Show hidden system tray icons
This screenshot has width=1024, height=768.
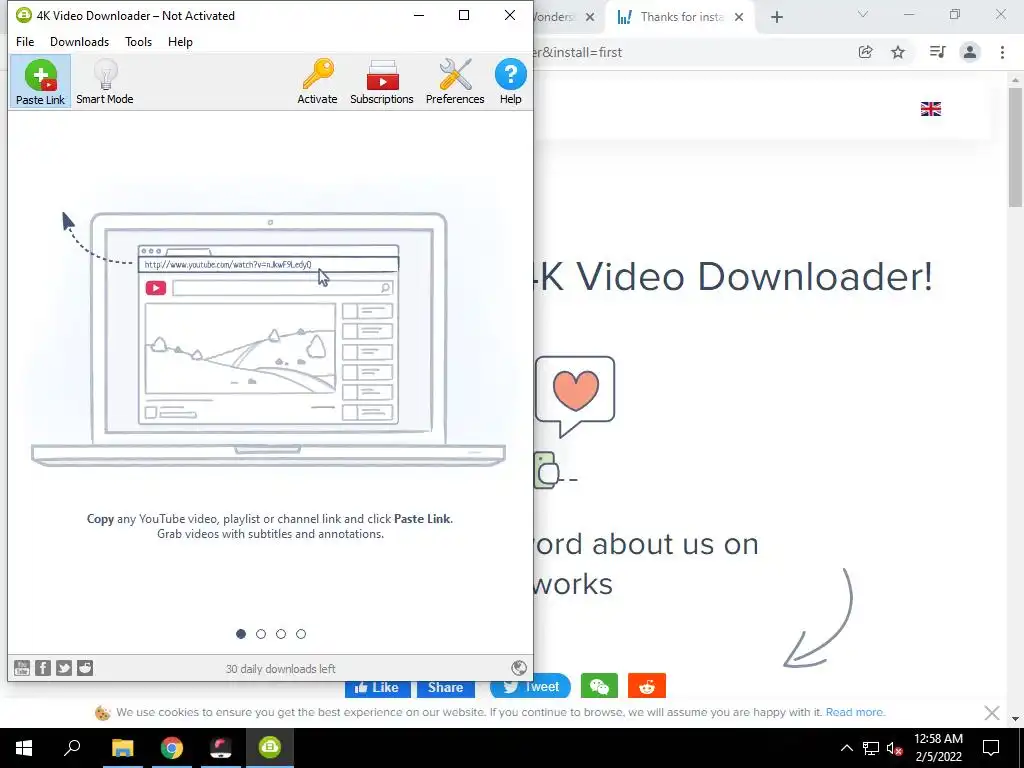point(846,748)
